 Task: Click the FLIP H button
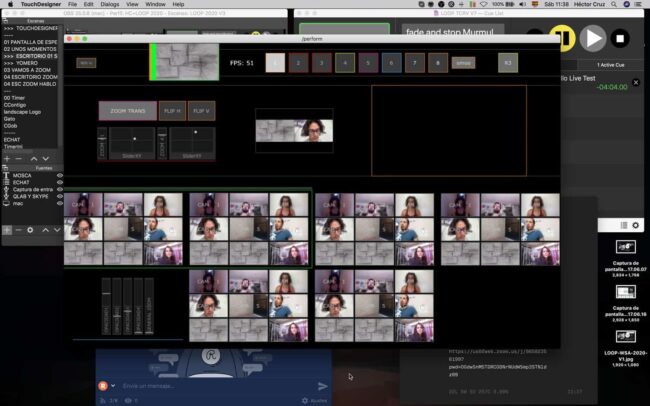173,110
